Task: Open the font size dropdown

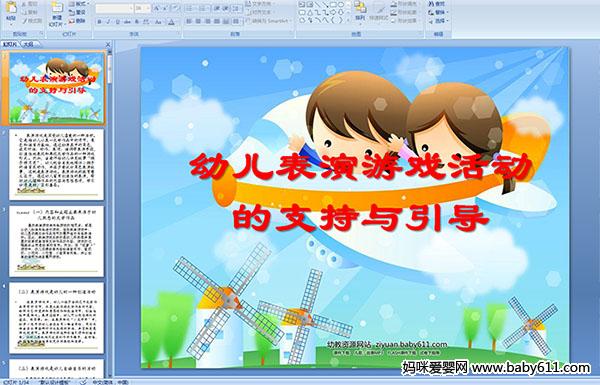Action: [142, 8]
